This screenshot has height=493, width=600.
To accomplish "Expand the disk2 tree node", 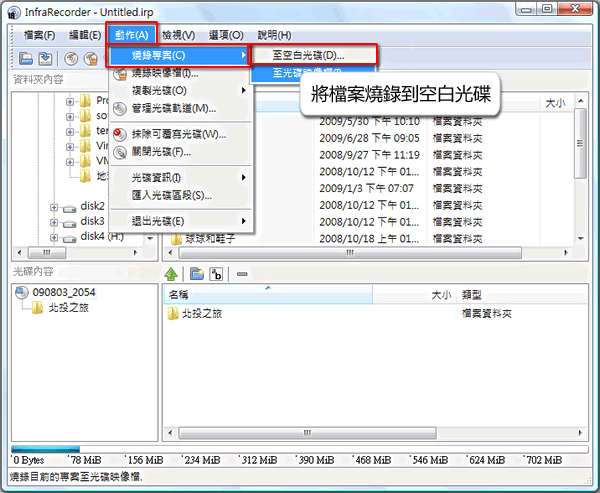I will click(54, 208).
